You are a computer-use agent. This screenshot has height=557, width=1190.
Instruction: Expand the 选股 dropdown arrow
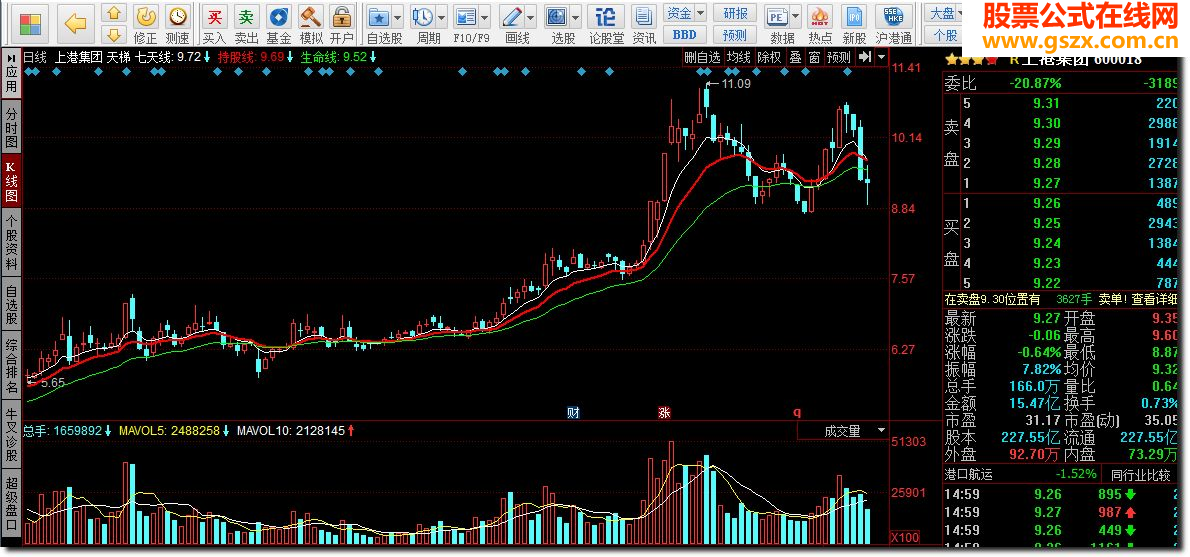click(x=576, y=16)
